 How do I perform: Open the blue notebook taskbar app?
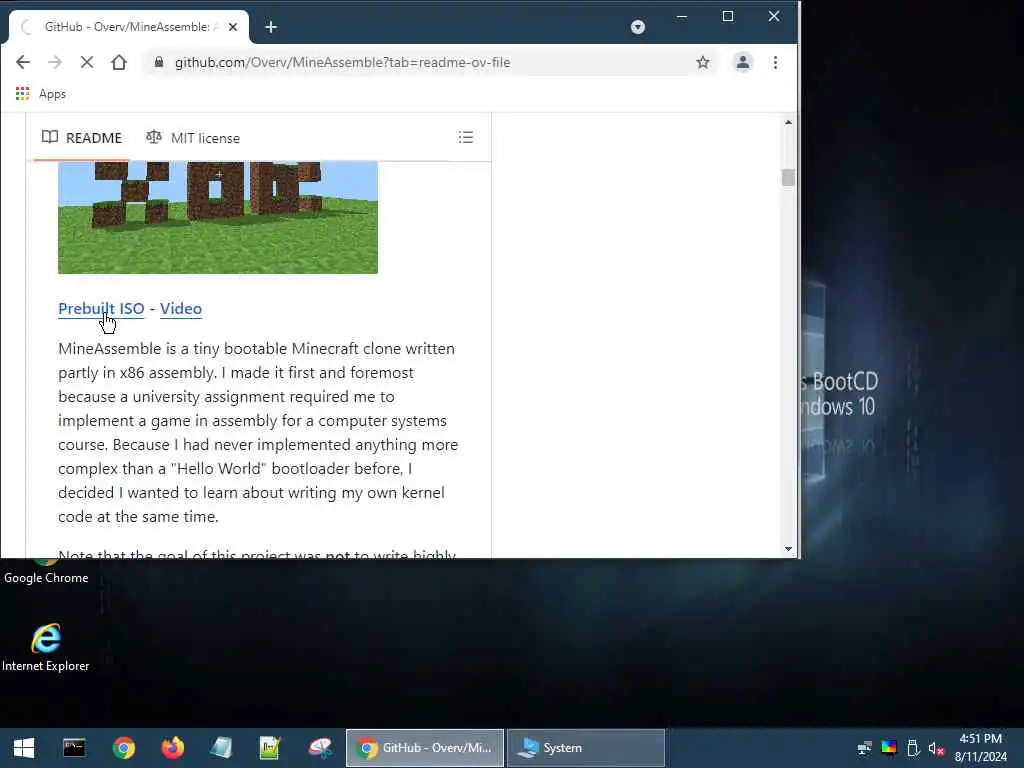pos(221,748)
